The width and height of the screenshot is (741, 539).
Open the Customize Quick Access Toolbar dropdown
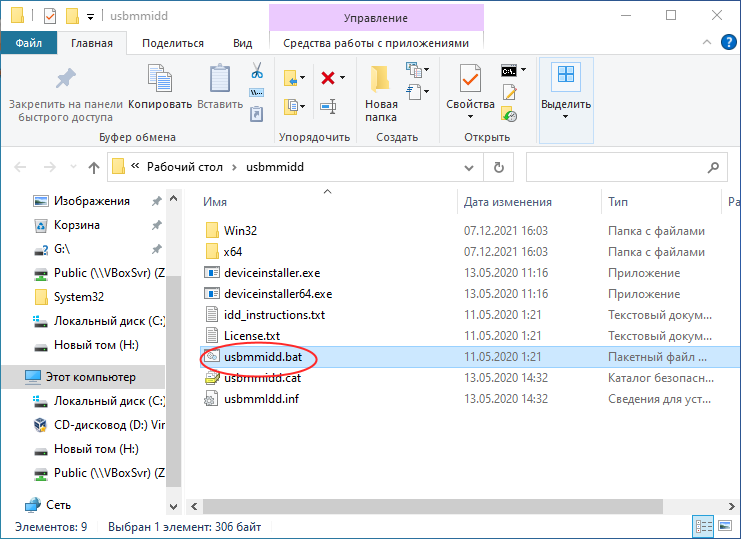[x=90, y=17]
